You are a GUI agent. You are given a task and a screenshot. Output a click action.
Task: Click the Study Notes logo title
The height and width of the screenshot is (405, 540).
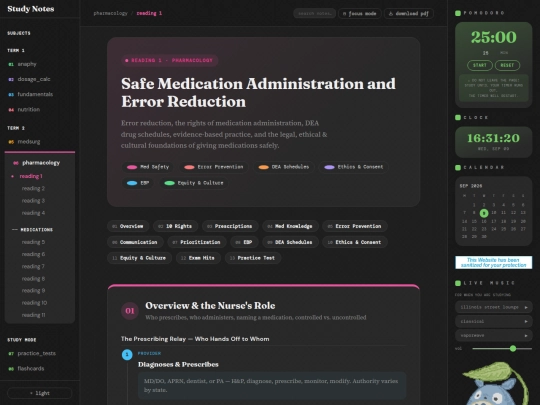(31, 9)
